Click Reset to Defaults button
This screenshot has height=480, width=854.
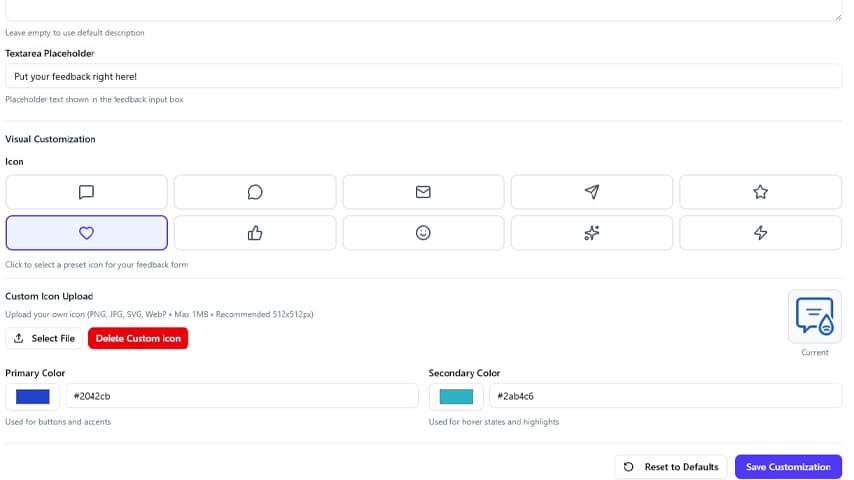[x=670, y=467]
